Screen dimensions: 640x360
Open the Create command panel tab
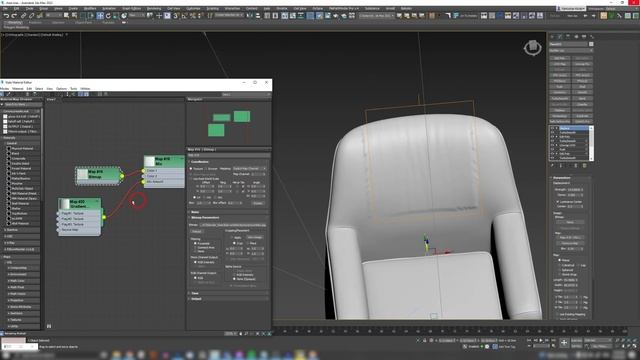pyautogui.click(x=552, y=37)
